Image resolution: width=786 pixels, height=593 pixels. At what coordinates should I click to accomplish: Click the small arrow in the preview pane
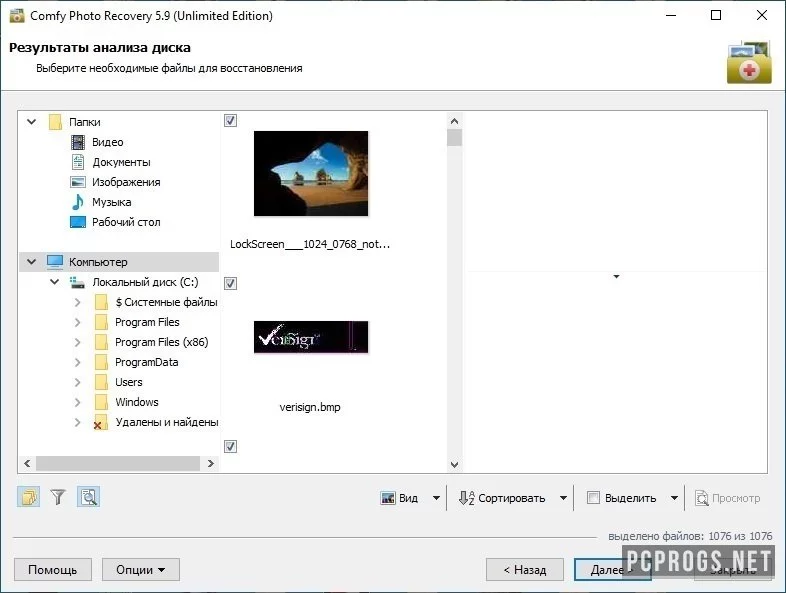pyautogui.click(x=616, y=276)
